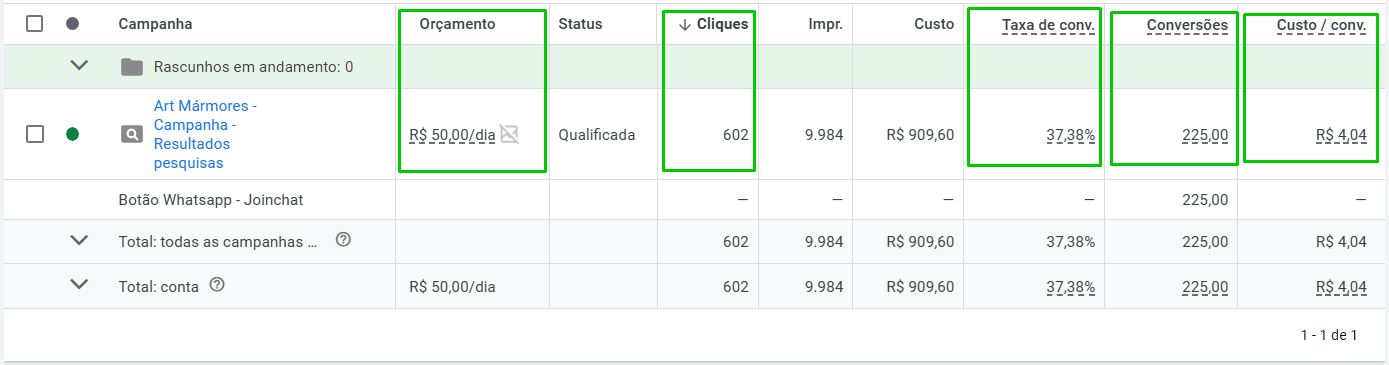Sort by the Taxa de conv. column header
This screenshot has height=365, width=1389.
(1048, 24)
